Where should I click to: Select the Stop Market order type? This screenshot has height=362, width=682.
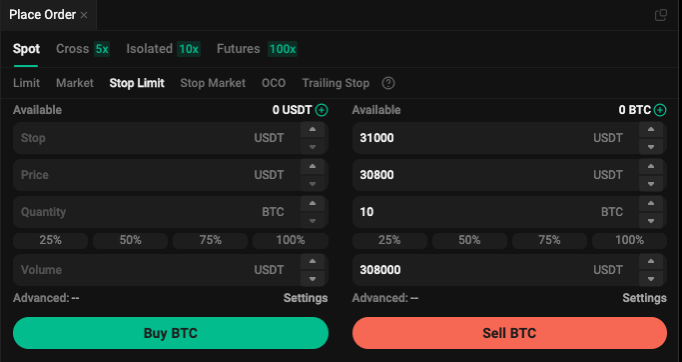point(213,83)
